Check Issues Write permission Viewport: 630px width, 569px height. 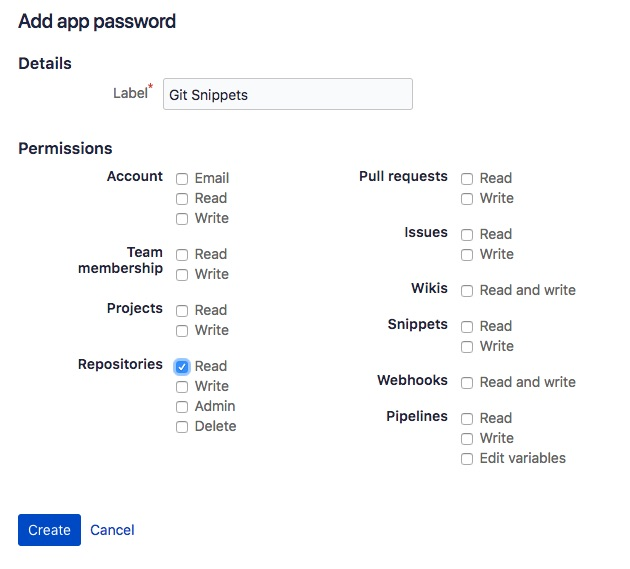[467, 255]
